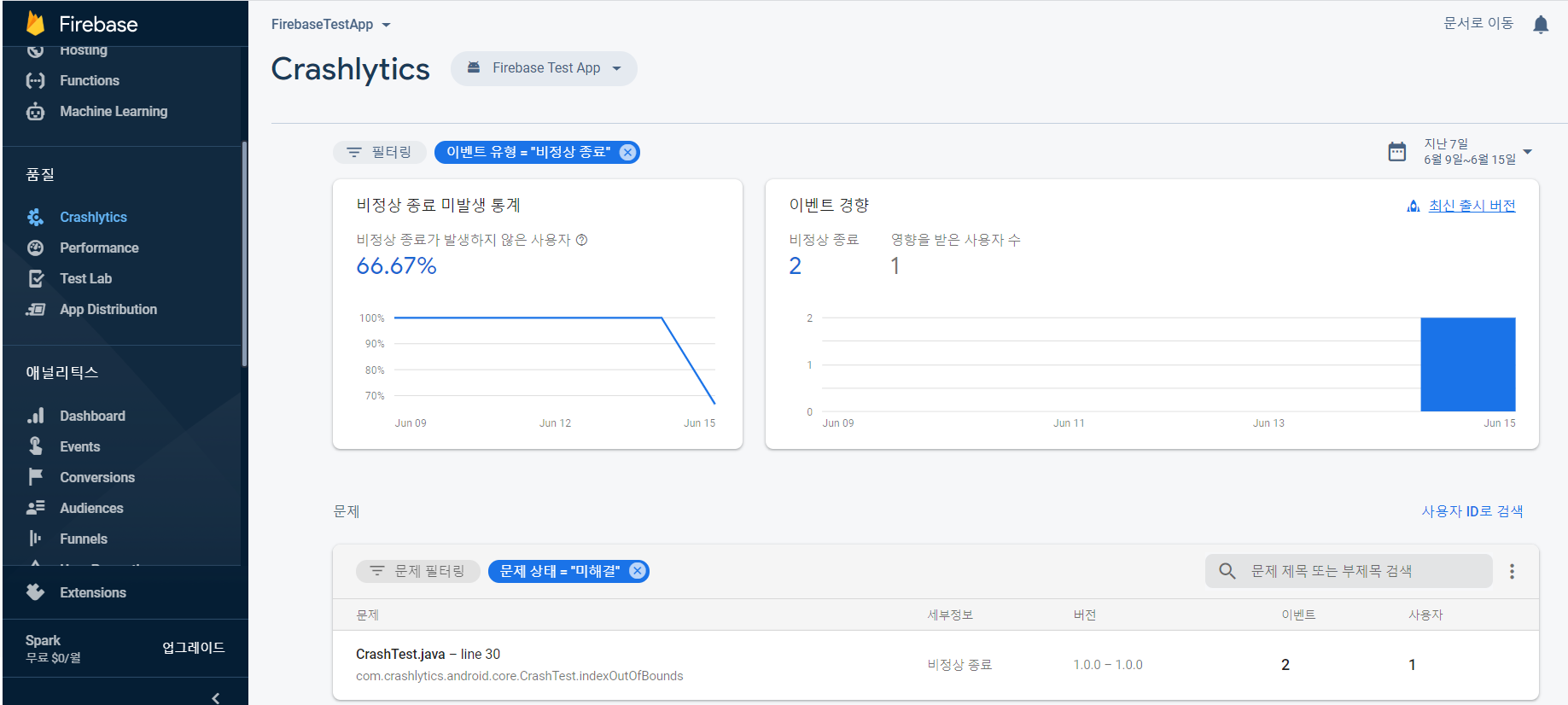The height and width of the screenshot is (705, 1568).
Task: Open FirebaseTestApp project dropdown
Action: coord(331,25)
